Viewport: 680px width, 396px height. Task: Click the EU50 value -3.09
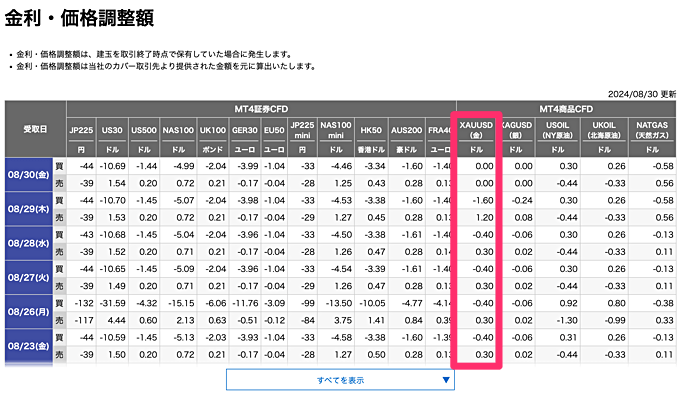274,303
